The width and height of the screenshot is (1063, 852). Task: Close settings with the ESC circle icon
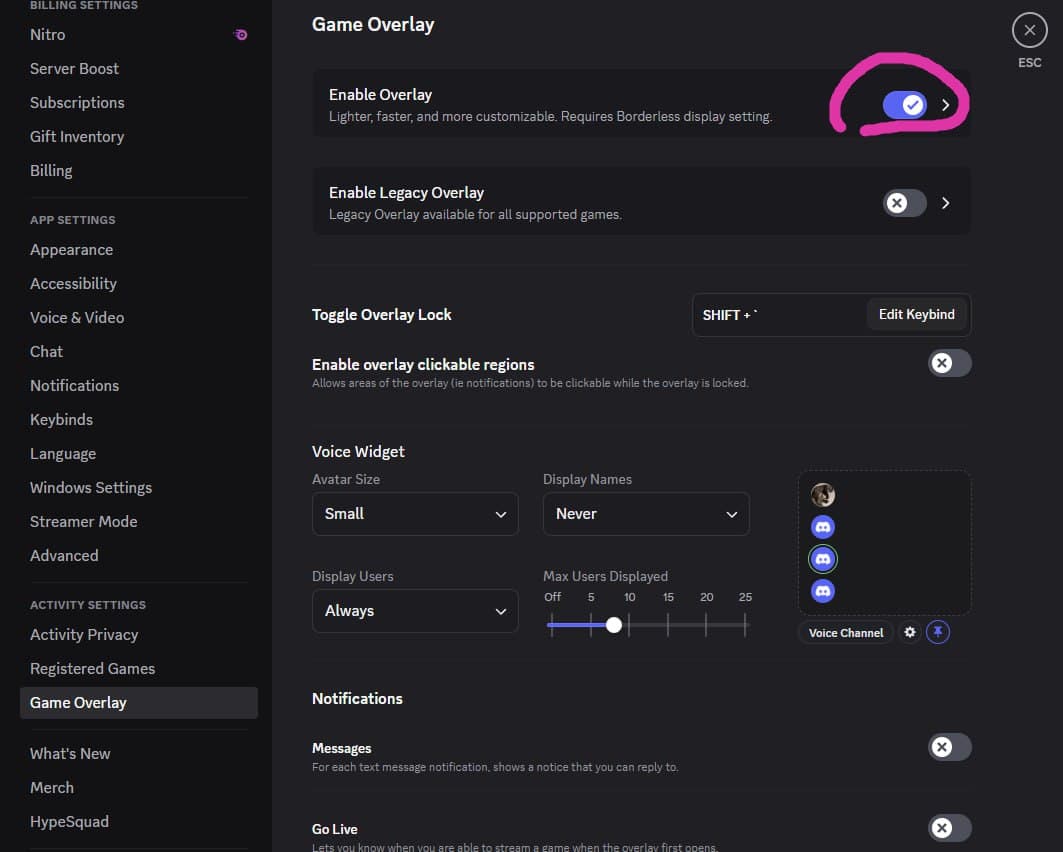click(x=1029, y=31)
